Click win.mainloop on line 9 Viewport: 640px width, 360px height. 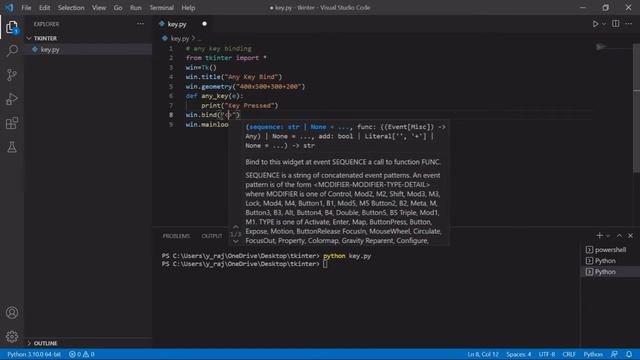pyautogui.click(x=207, y=124)
